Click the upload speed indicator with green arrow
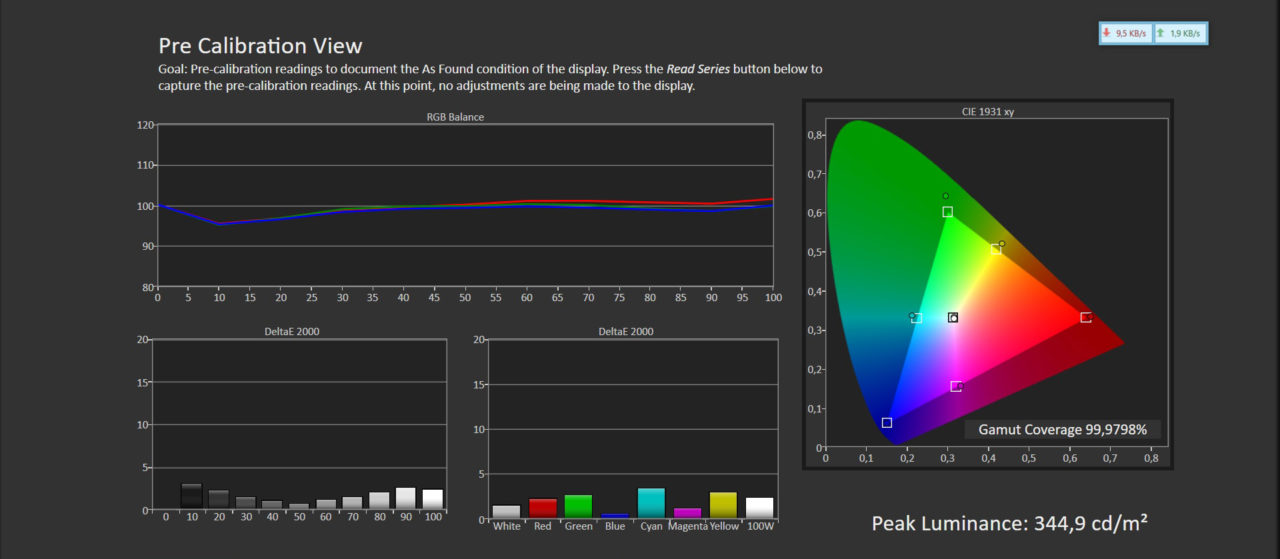 pyautogui.click(x=1180, y=33)
